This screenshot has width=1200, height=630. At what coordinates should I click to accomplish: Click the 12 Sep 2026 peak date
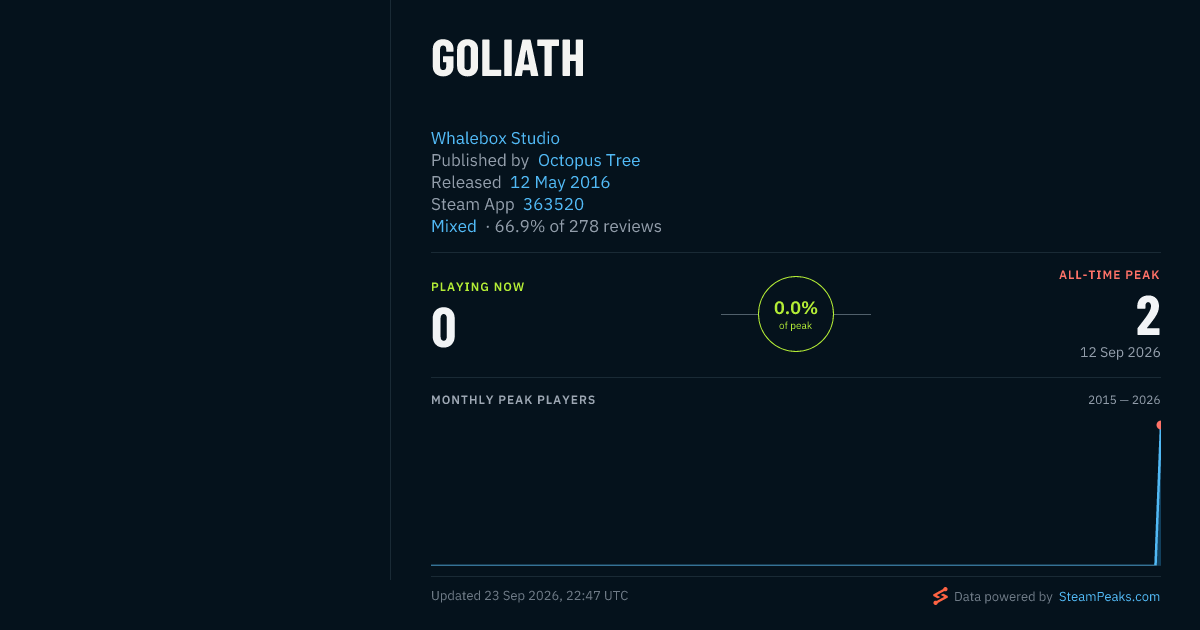click(x=1120, y=353)
